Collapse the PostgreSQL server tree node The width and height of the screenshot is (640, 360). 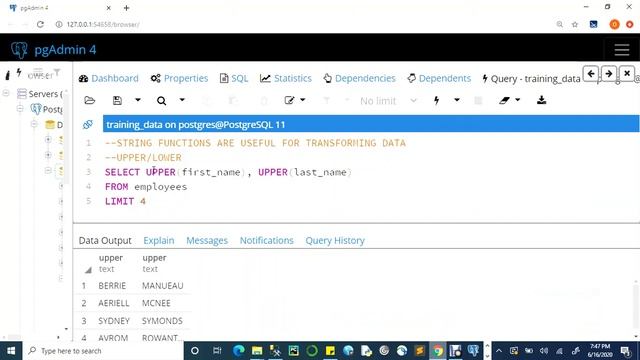click(x=20, y=109)
